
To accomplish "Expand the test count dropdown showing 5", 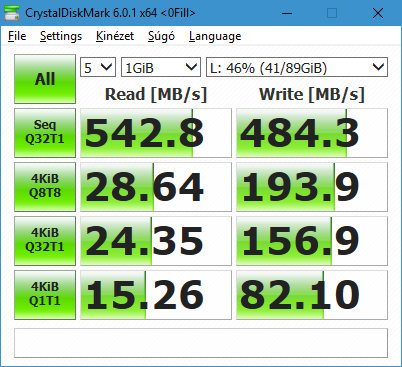I will (x=98, y=67).
